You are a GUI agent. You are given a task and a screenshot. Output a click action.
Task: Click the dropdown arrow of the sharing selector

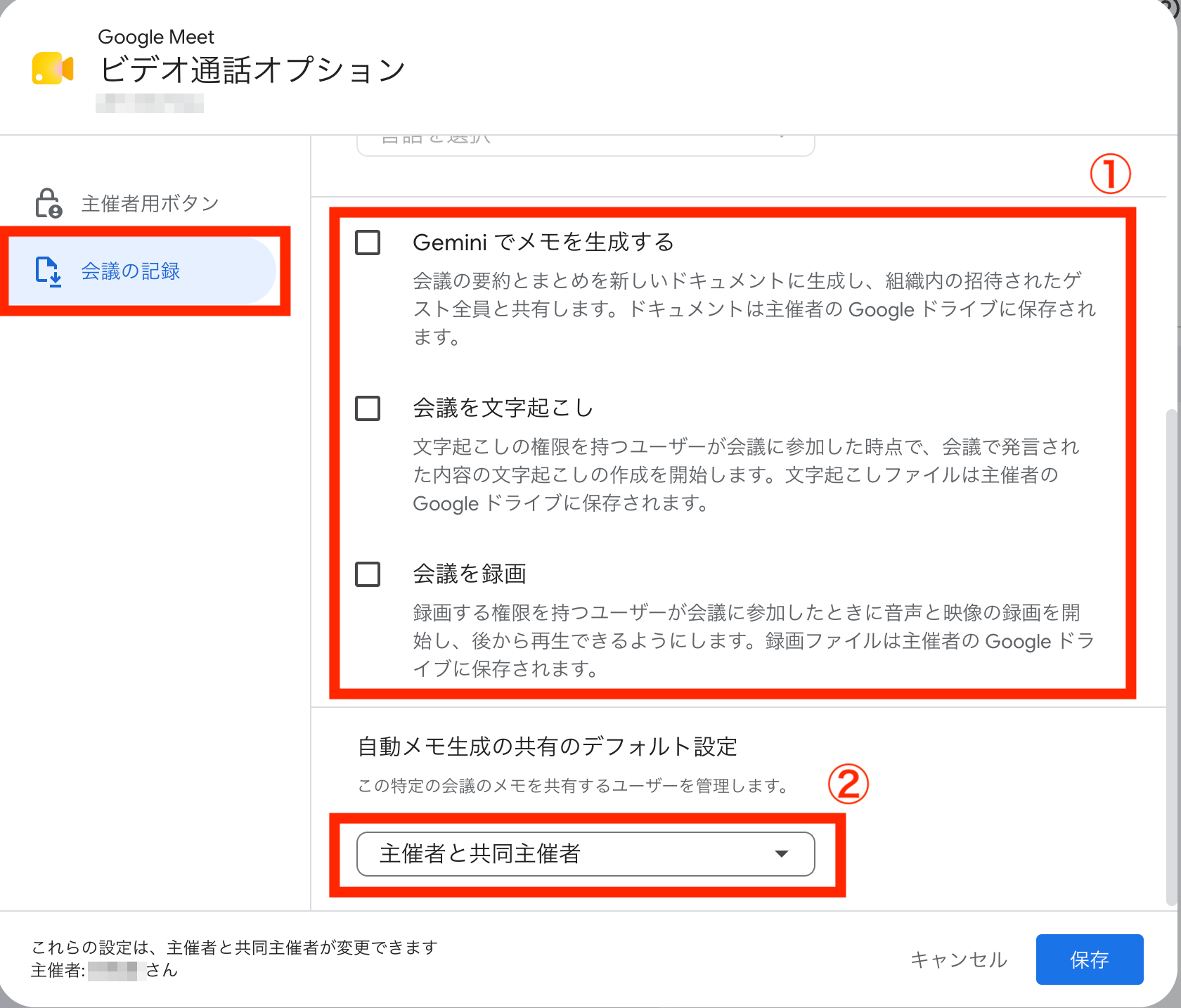pos(781,854)
